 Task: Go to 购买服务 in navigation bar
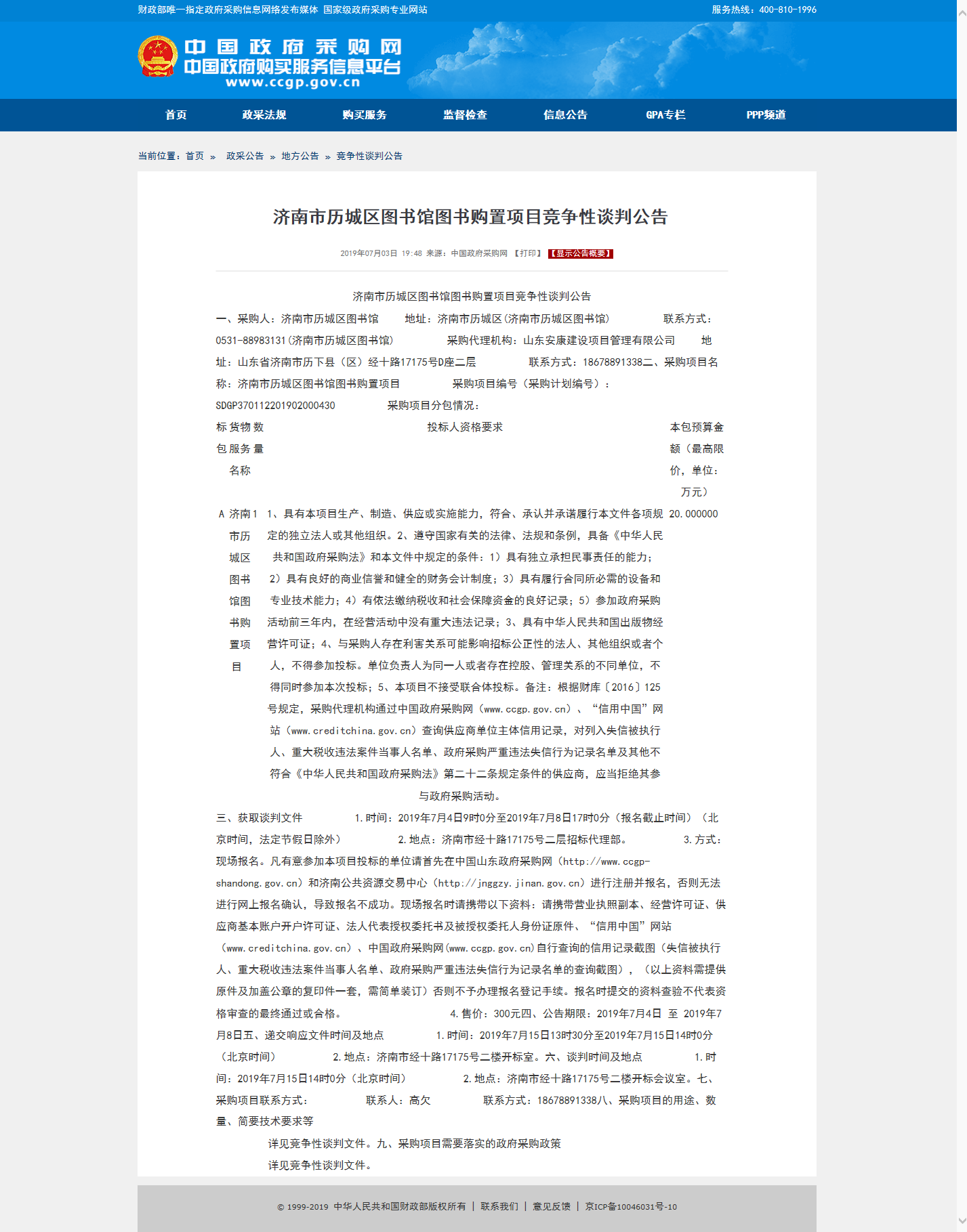[x=365, y=115]
